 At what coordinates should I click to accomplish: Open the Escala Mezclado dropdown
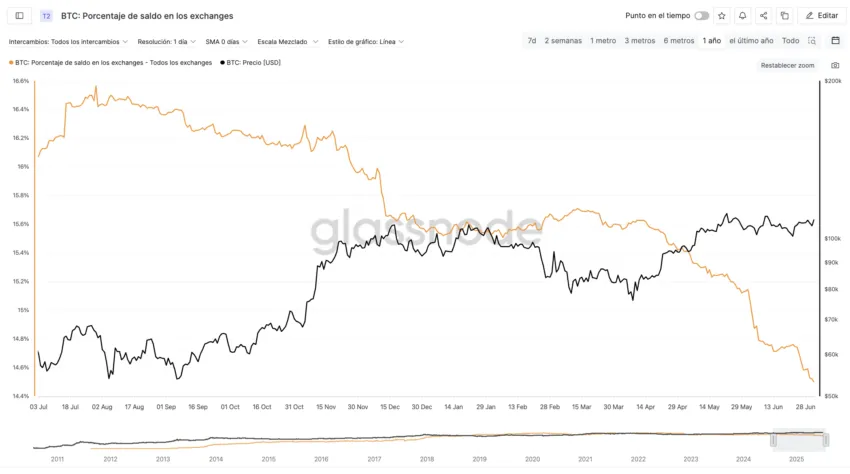(287, 42)
